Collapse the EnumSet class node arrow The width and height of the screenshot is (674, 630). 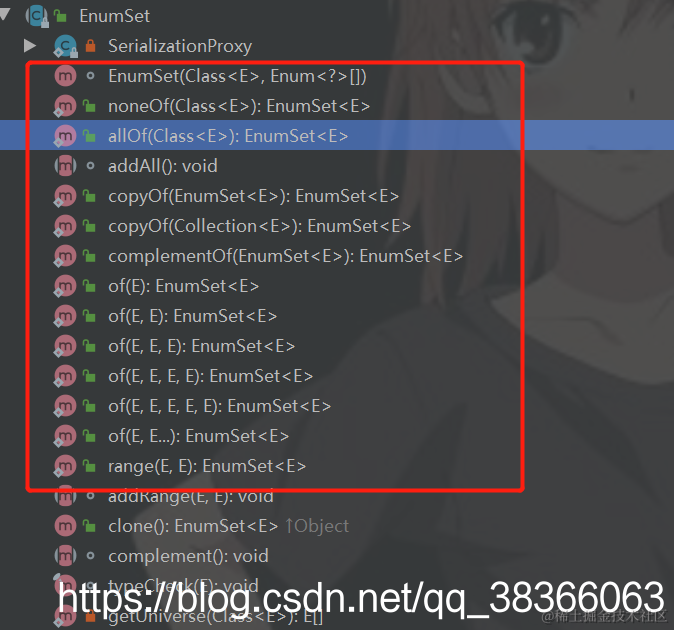click(5, 14)
